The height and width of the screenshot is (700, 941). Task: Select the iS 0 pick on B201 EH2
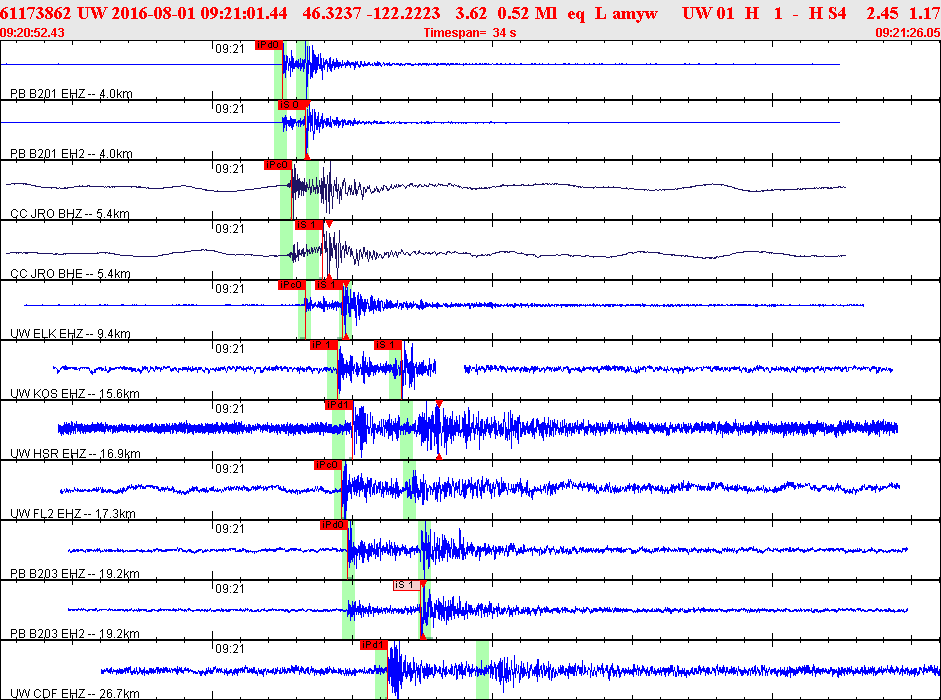pyautogui.click(x=292, y=105)
